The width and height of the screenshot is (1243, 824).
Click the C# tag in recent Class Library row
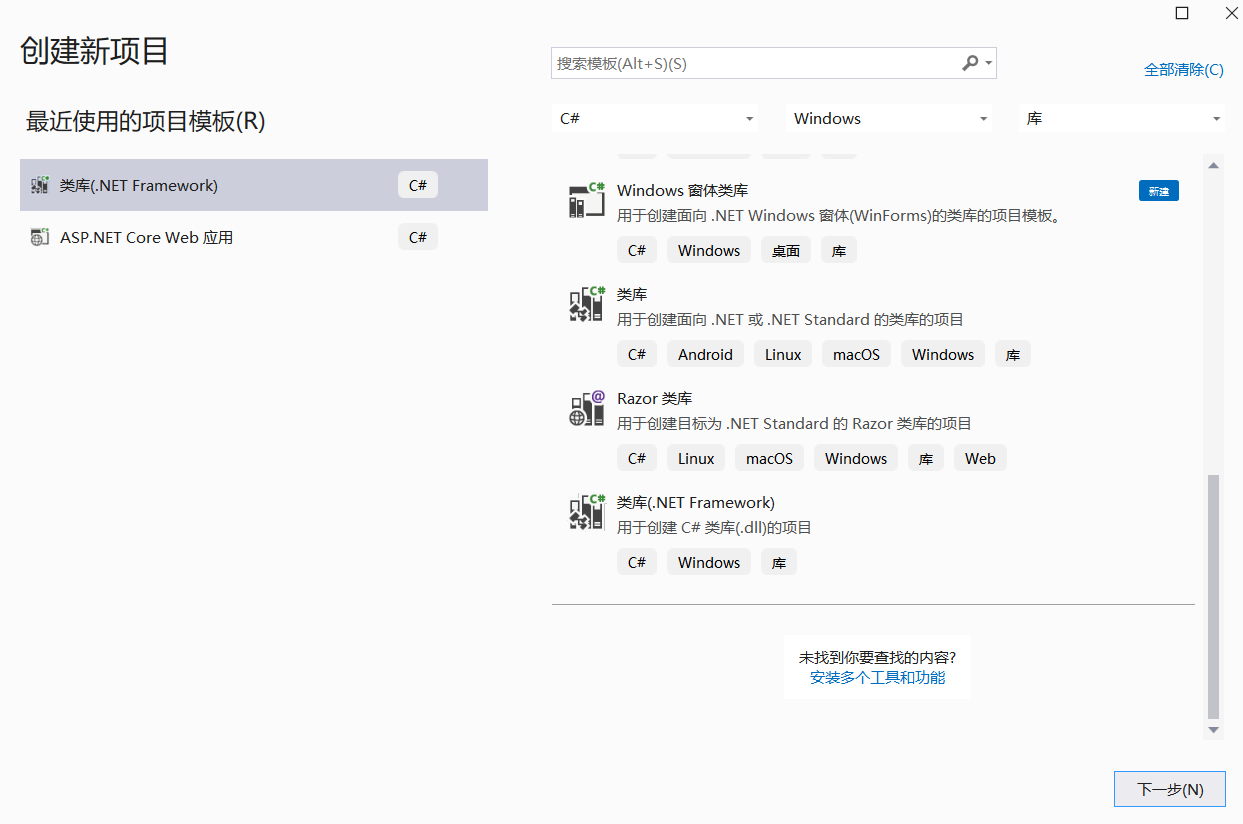tap(418, 185)
